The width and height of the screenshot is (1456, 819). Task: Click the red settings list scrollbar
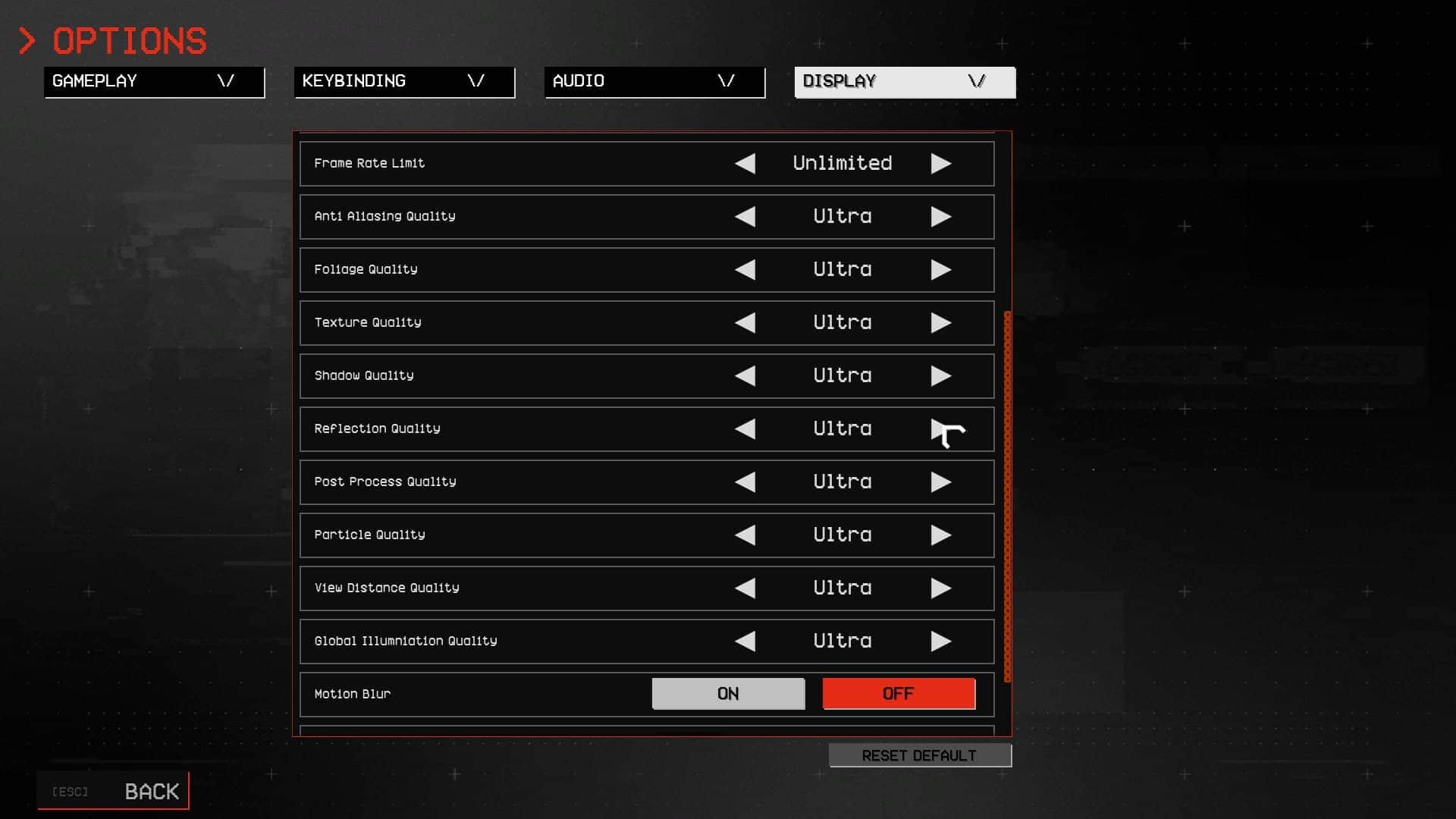(1007, 497)
